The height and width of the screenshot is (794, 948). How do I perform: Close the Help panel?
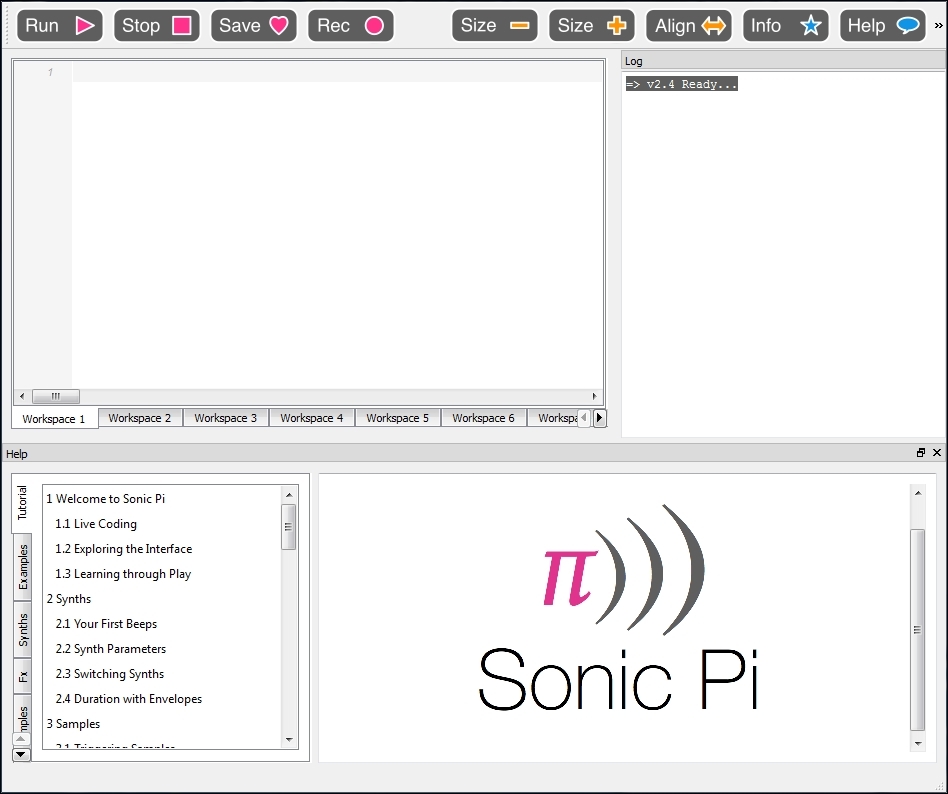(937, 453)
